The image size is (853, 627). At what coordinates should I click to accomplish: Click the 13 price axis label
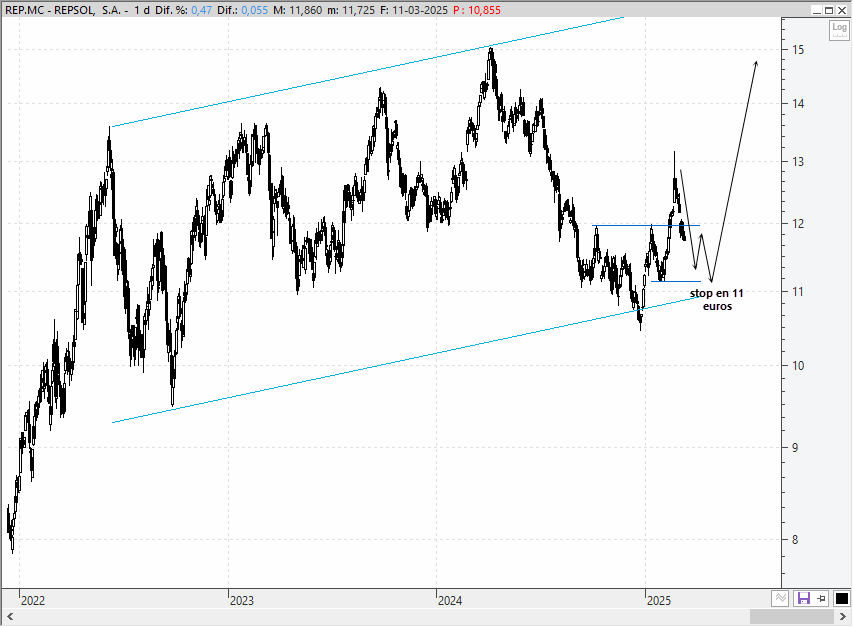pos(798,162)
